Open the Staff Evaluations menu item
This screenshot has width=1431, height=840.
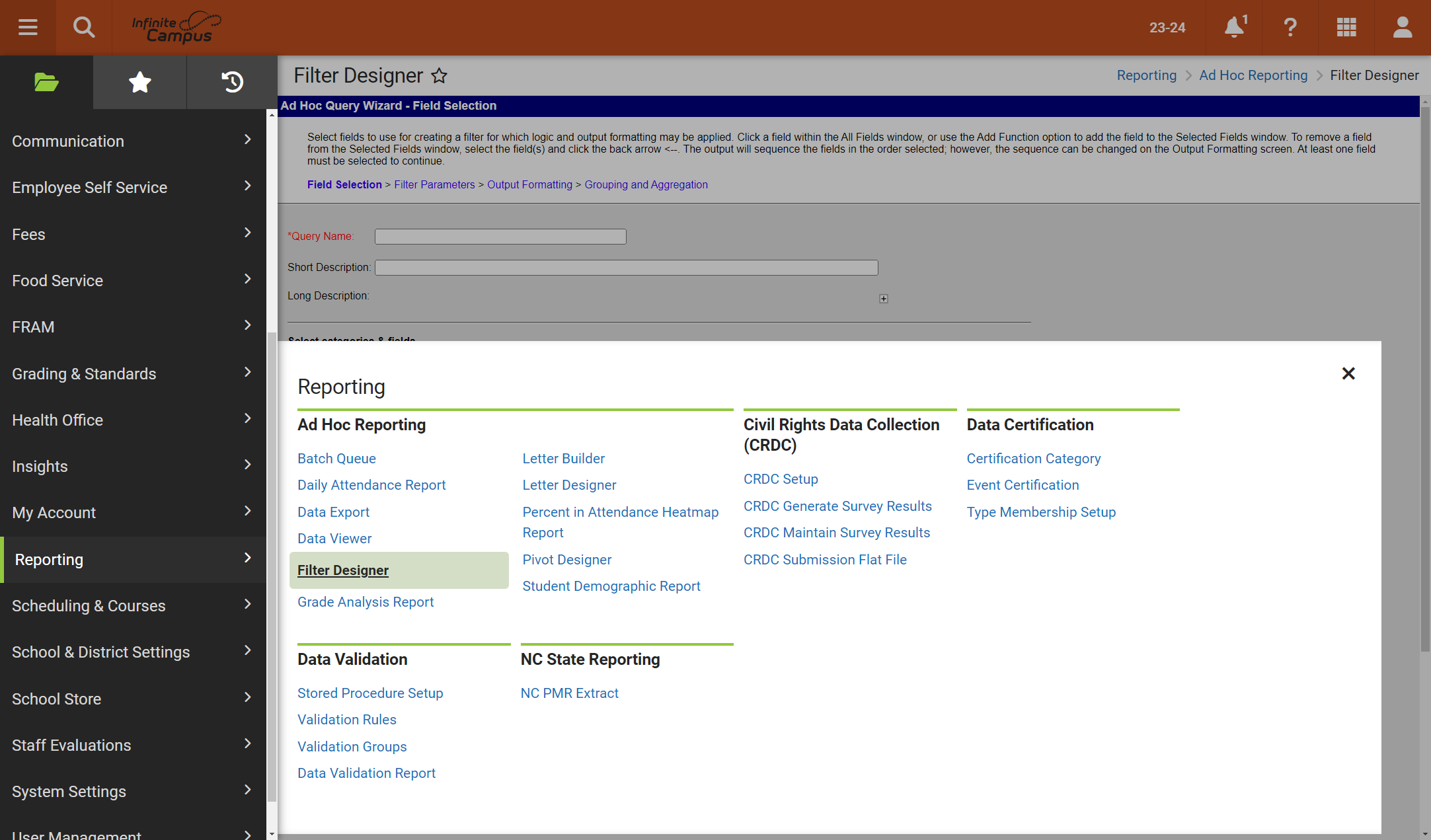pyautogui.click(x=133, y=745)
